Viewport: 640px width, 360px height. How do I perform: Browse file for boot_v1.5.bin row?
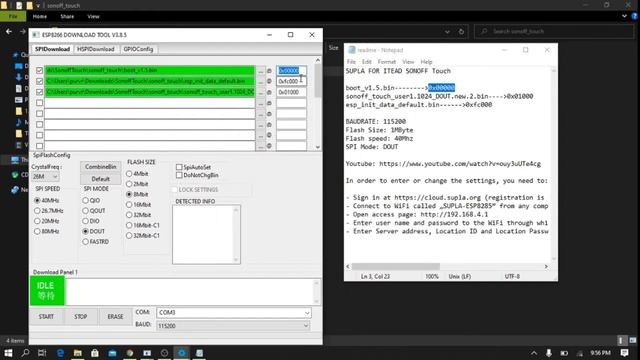261,71
